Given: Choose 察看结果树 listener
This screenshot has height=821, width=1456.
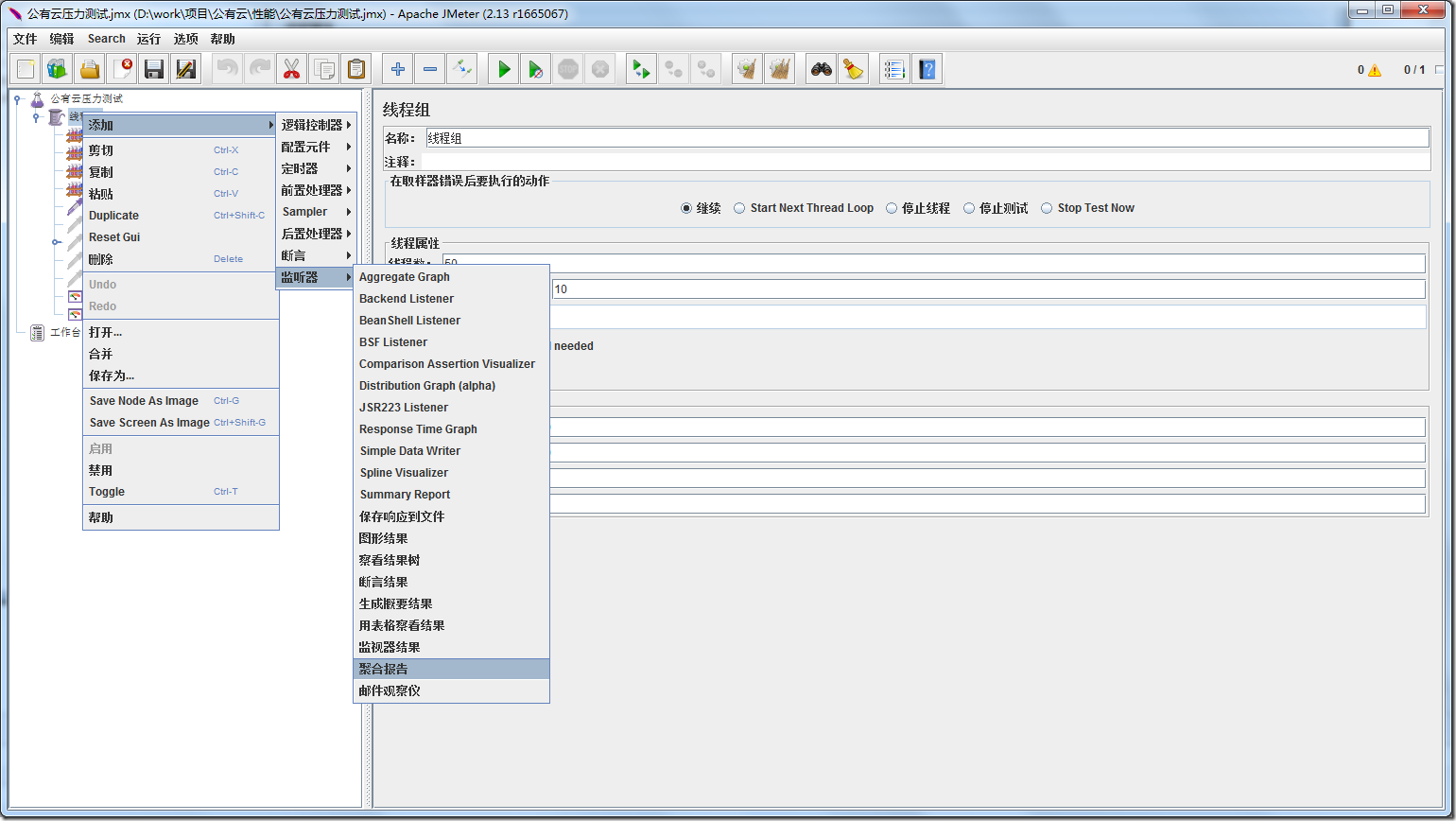Looking at the screenshot, I should 451,560.
